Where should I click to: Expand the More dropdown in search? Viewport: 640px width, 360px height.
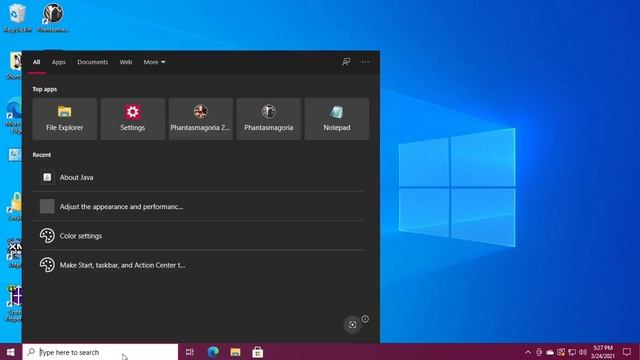(154, 62)
